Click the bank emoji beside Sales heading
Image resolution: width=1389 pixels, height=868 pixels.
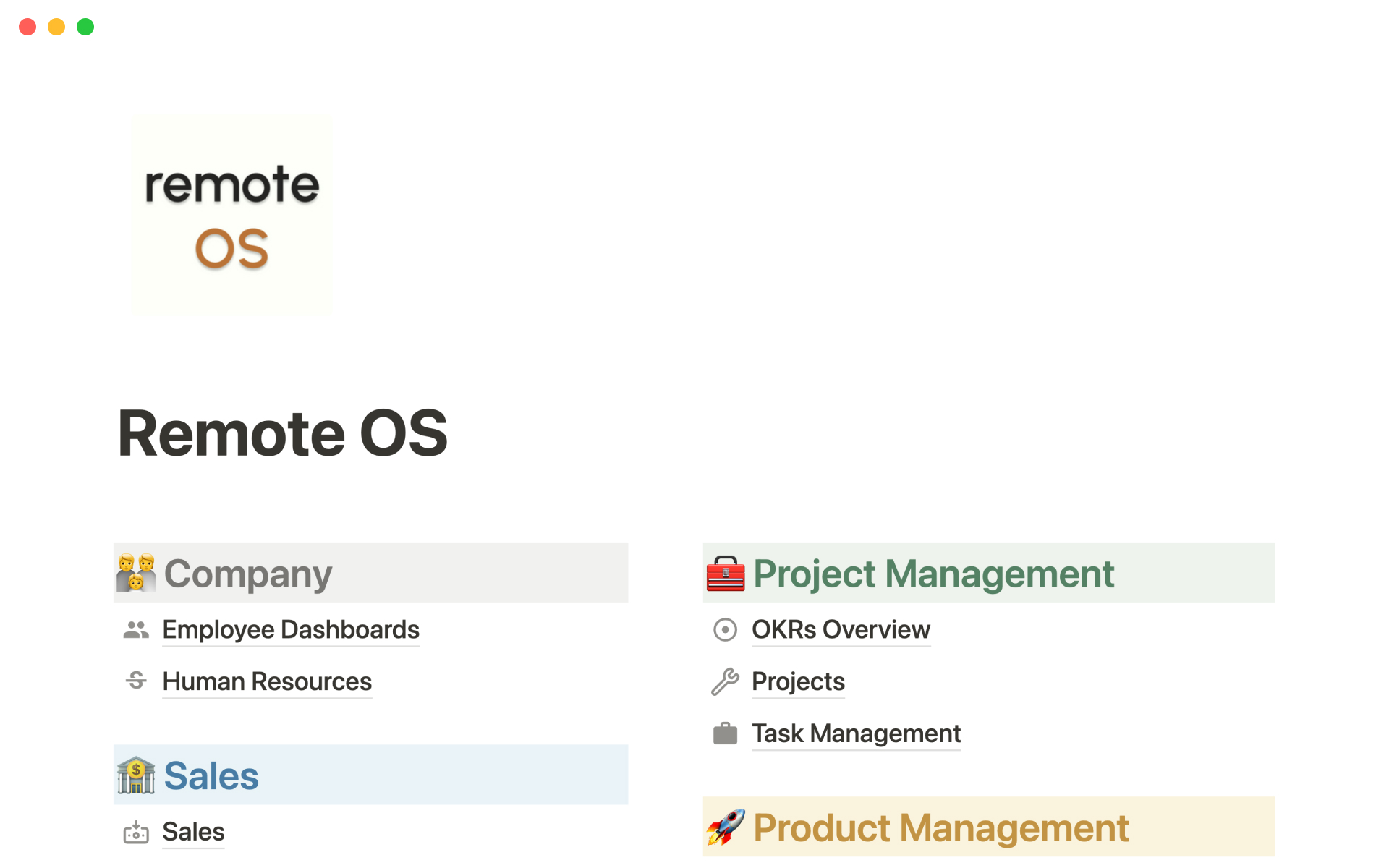(x=136, y=775)
